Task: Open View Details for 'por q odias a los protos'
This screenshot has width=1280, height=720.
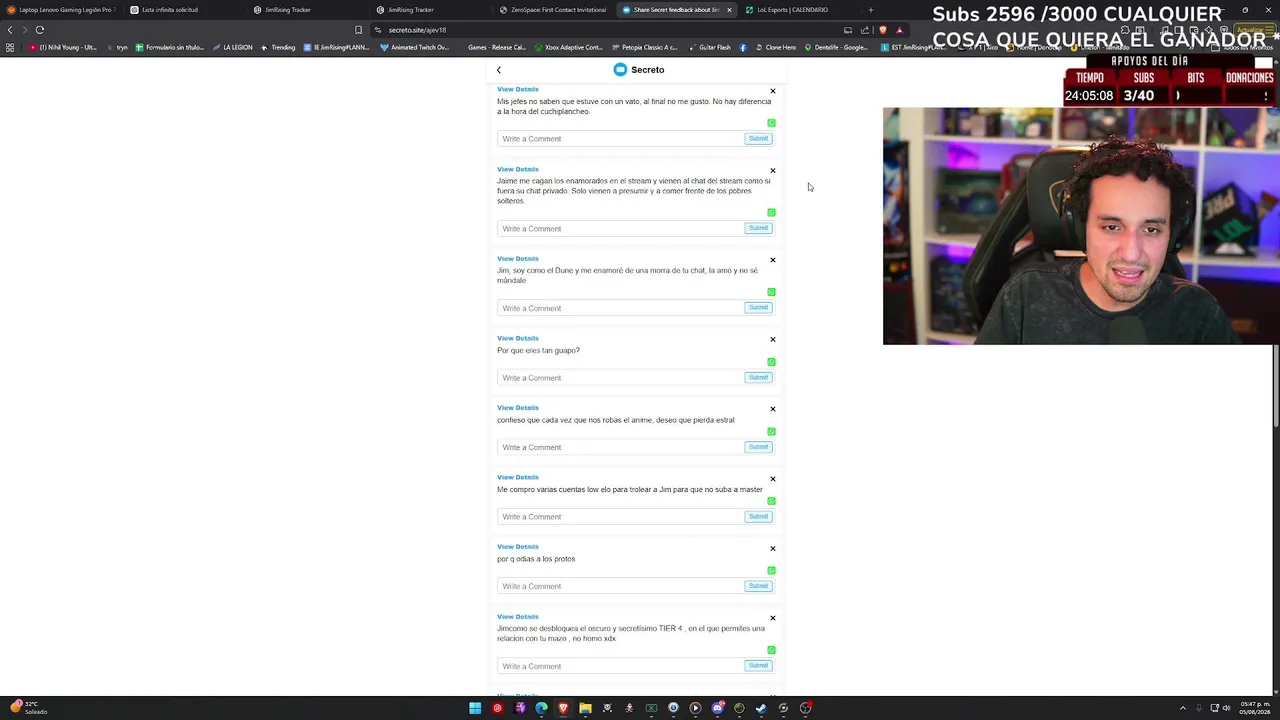Action: coord(518,546)
